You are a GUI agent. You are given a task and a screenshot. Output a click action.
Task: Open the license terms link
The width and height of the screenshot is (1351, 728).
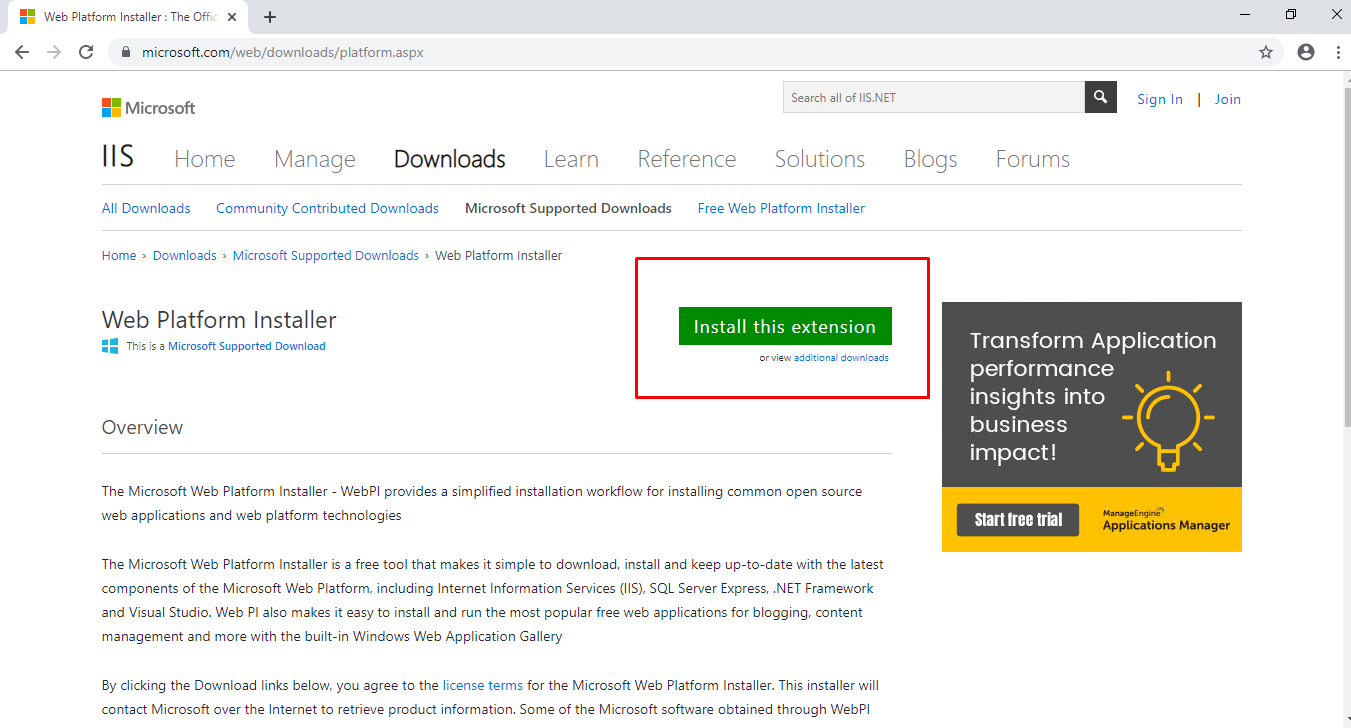point(483,685)
